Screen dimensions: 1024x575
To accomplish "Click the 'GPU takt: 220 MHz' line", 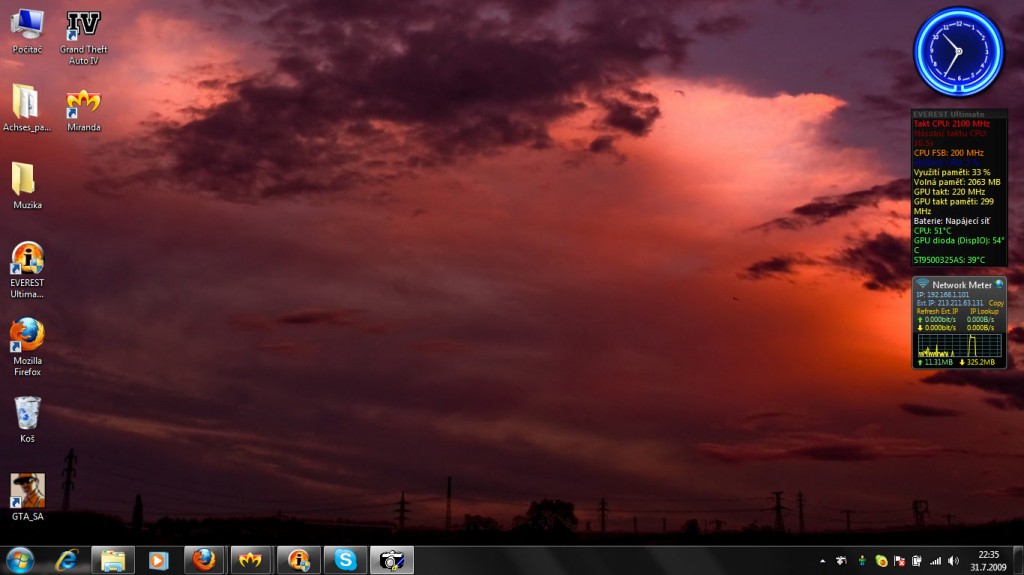I will coord(949,192).
